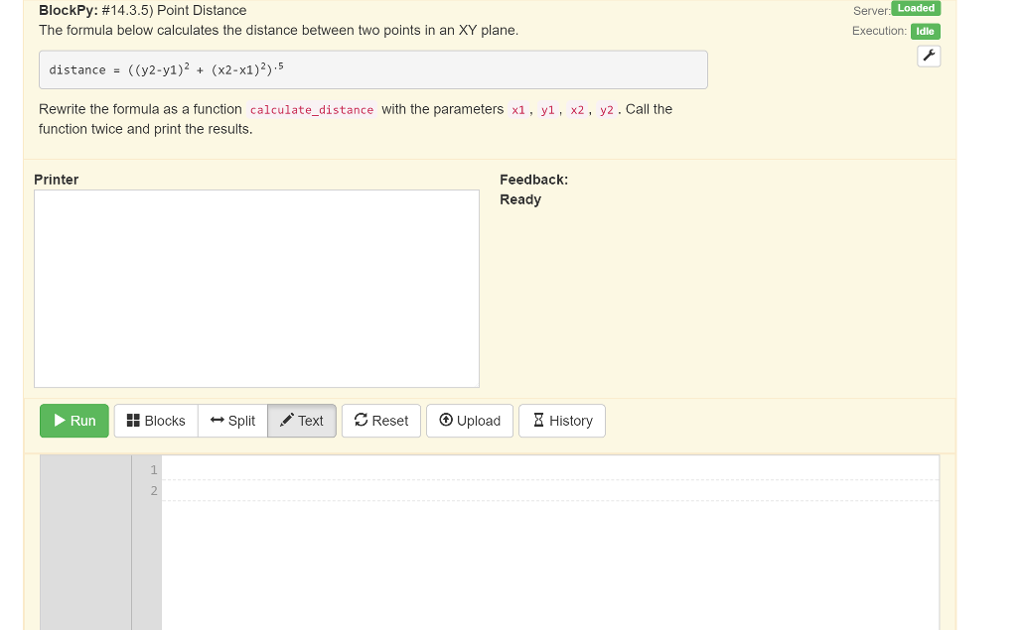
Task: Click the distance formula code box
Action: (373, 69)
